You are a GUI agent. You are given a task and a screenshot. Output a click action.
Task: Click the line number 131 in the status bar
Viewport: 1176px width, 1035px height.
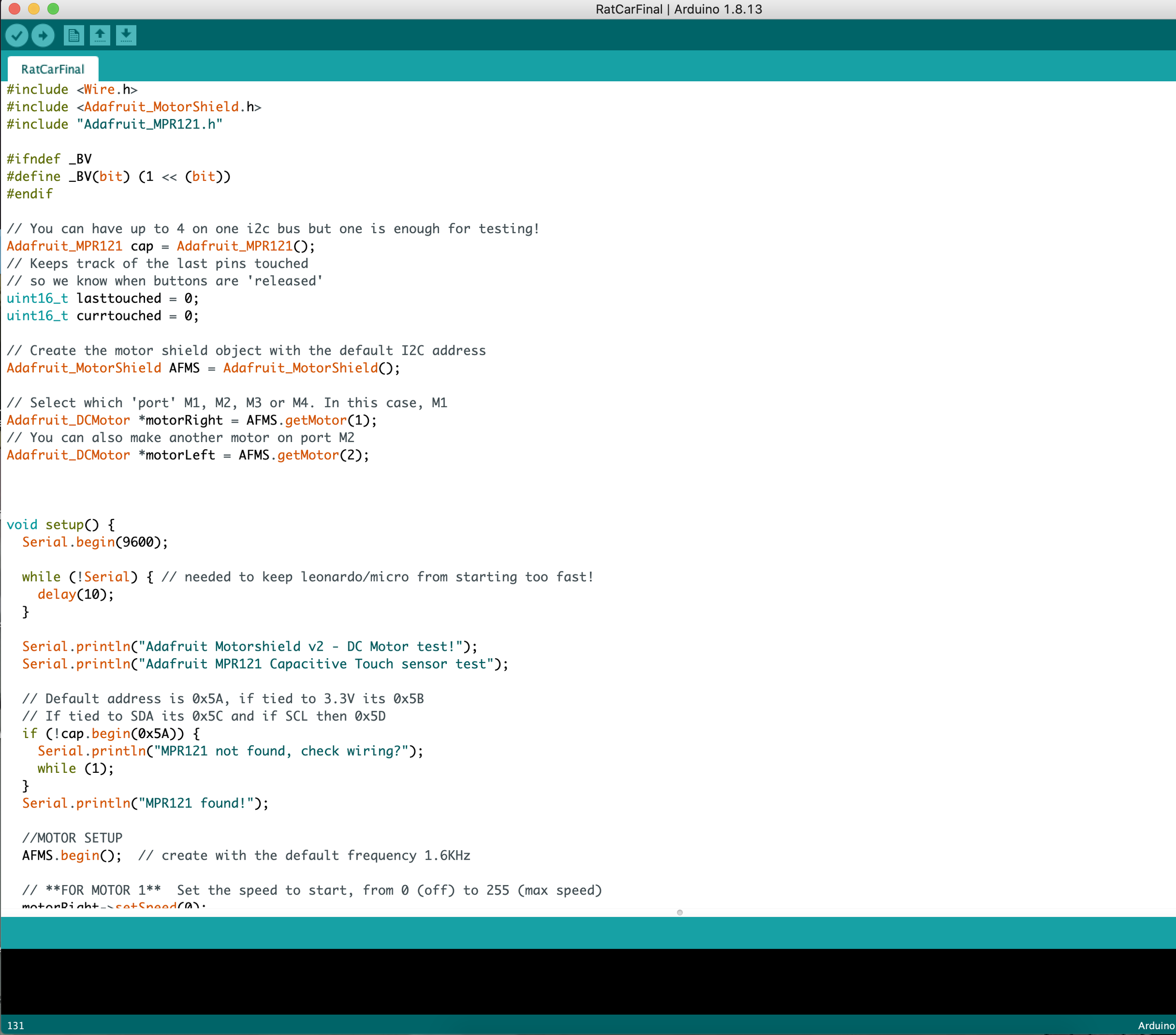tap(16, 1025)
